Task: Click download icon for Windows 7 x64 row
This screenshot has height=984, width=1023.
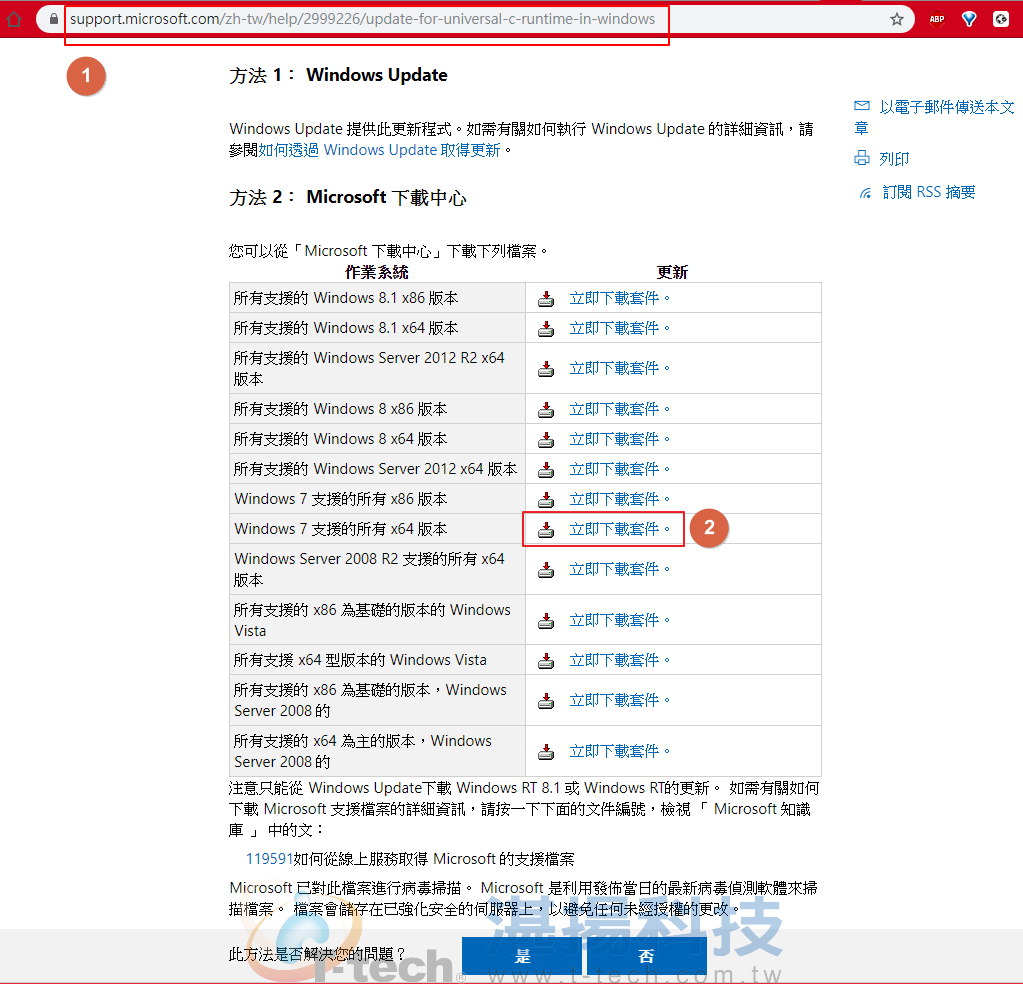Action: click(546, 529)
